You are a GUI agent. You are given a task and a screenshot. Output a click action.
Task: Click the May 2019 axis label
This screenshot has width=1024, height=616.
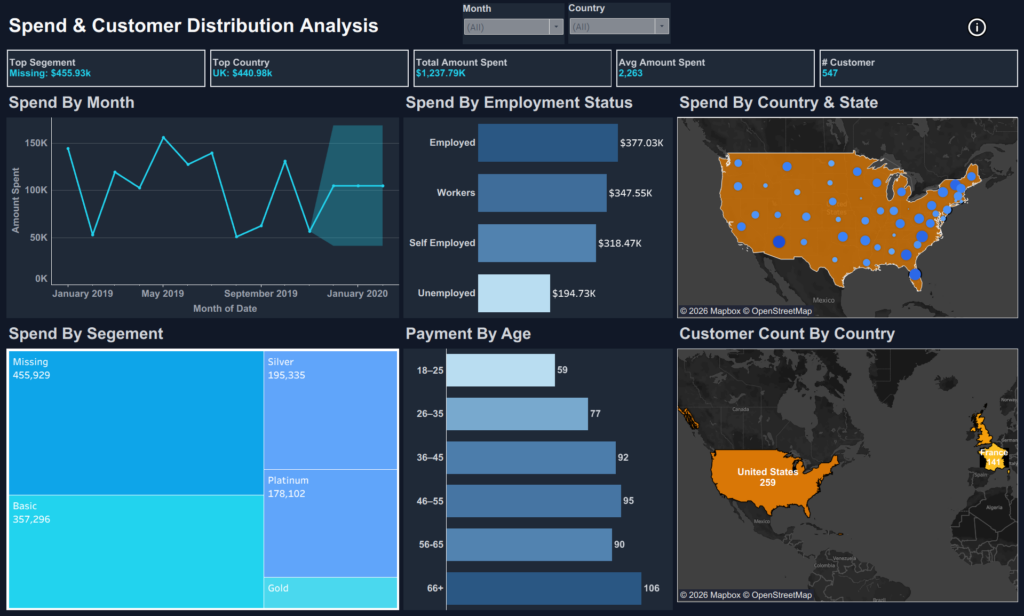tap(163, 293)
